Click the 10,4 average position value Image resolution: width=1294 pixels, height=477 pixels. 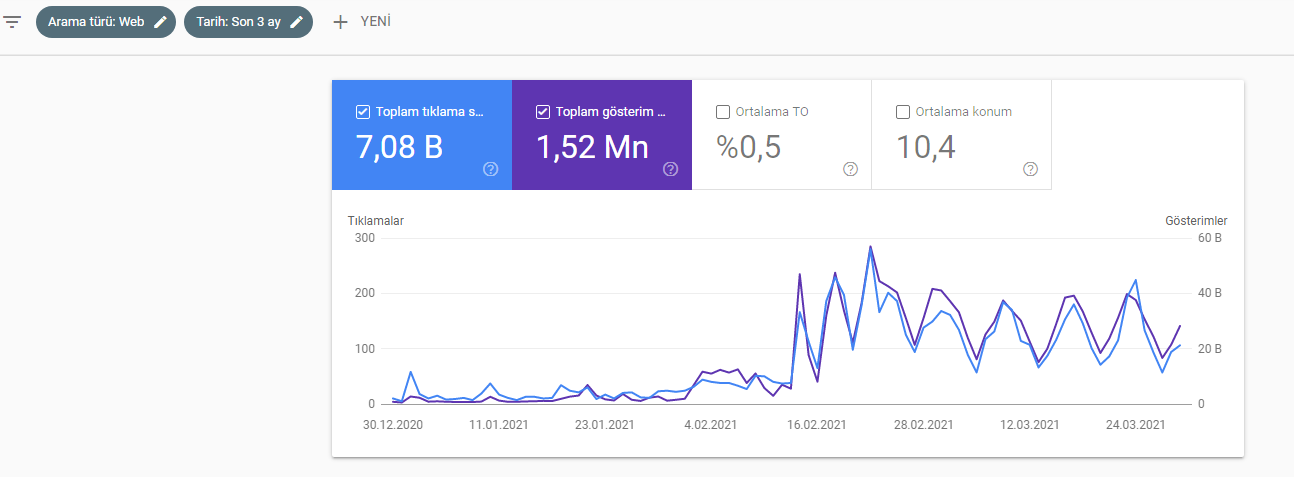point(926,147)
